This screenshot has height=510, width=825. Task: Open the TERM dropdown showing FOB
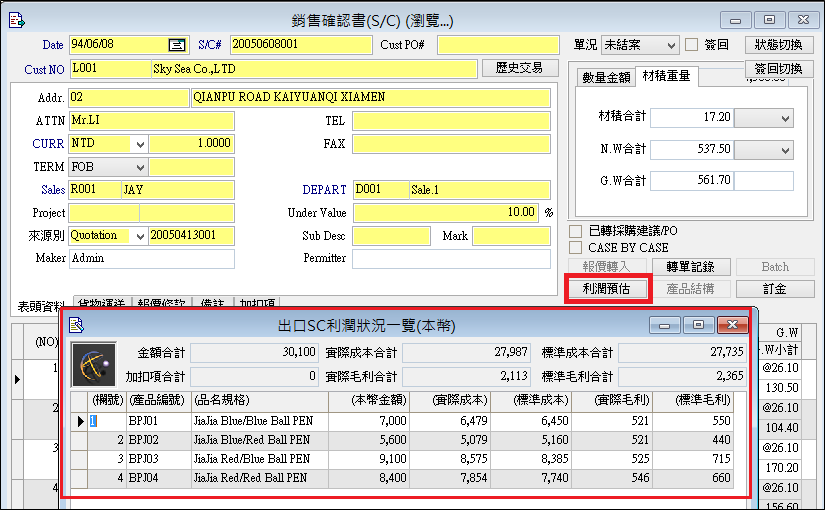[139, 167]
